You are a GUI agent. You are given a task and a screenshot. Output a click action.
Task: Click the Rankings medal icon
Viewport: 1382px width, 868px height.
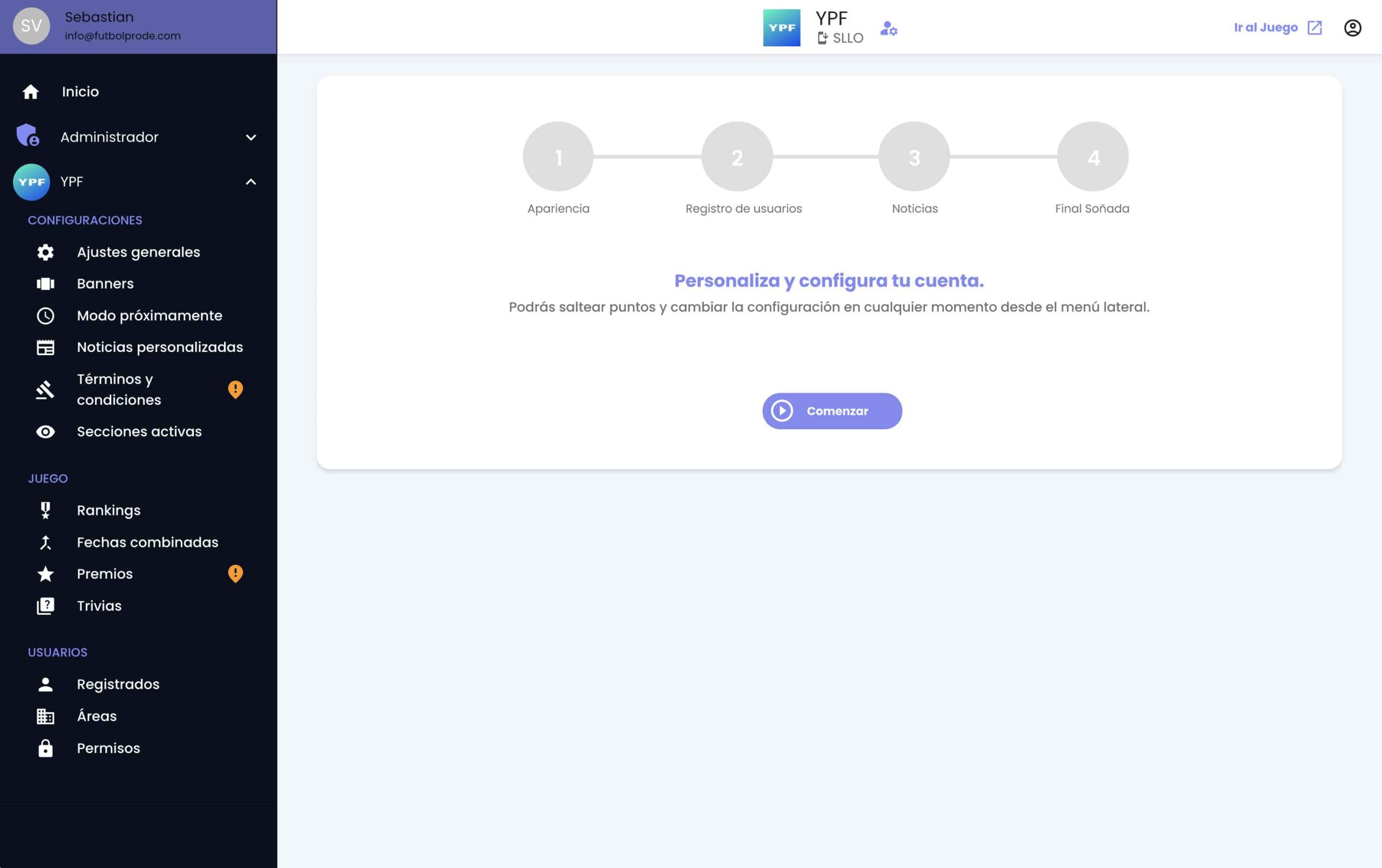click(45, 510)
